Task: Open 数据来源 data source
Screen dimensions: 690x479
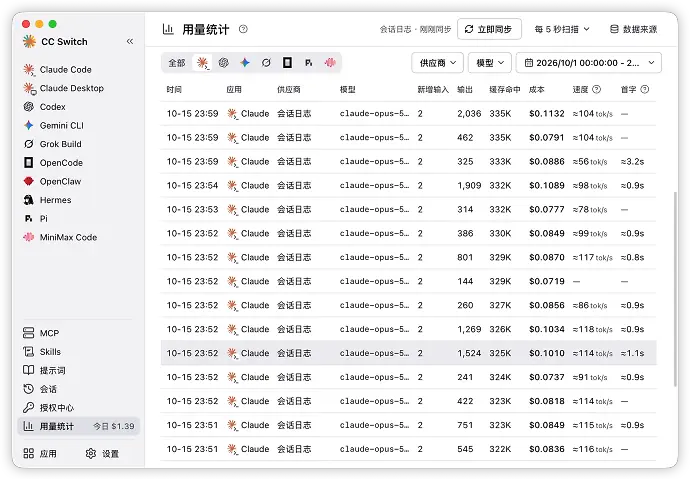Action: (x=634, y=29)
